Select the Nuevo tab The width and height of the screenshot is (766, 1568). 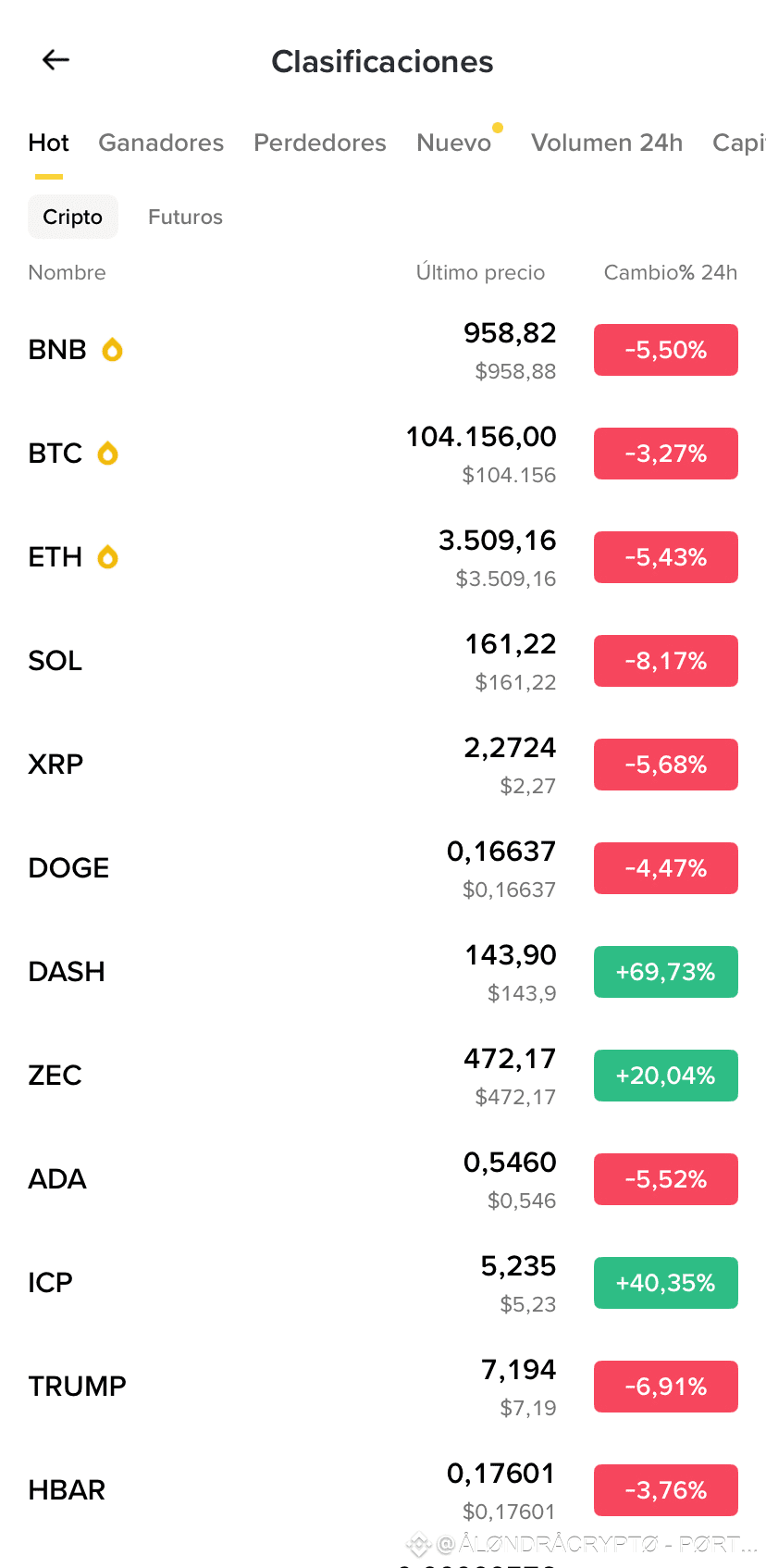[453, 143]
